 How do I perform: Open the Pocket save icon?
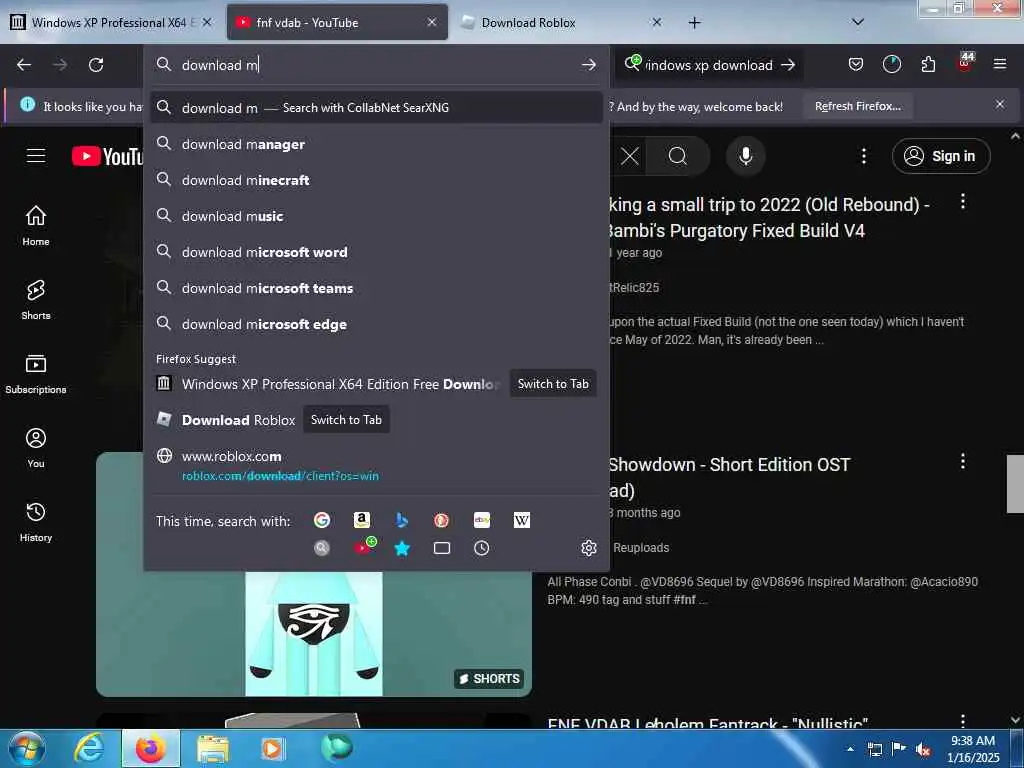click(x=856, y=64)
